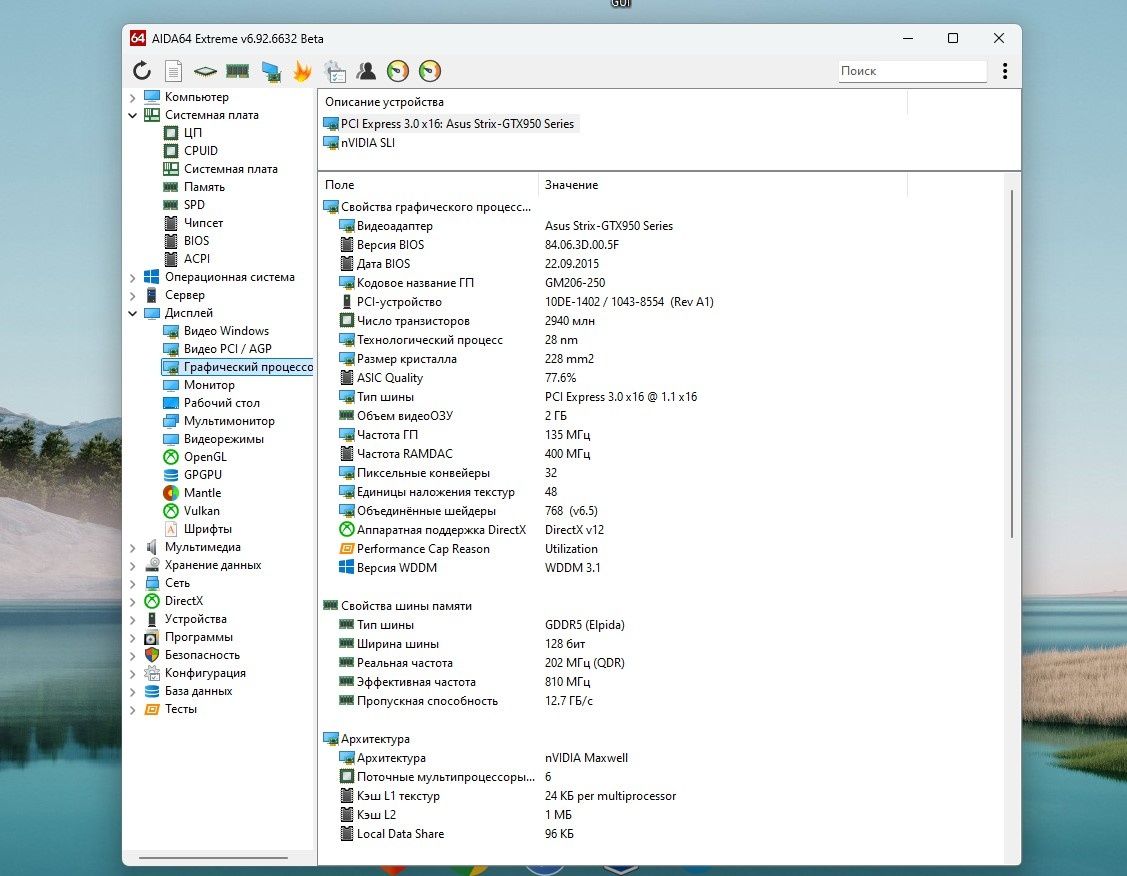This screenshot has height=876, width=1127.
Task: Open the Mantle tree item
Action: 202,493
